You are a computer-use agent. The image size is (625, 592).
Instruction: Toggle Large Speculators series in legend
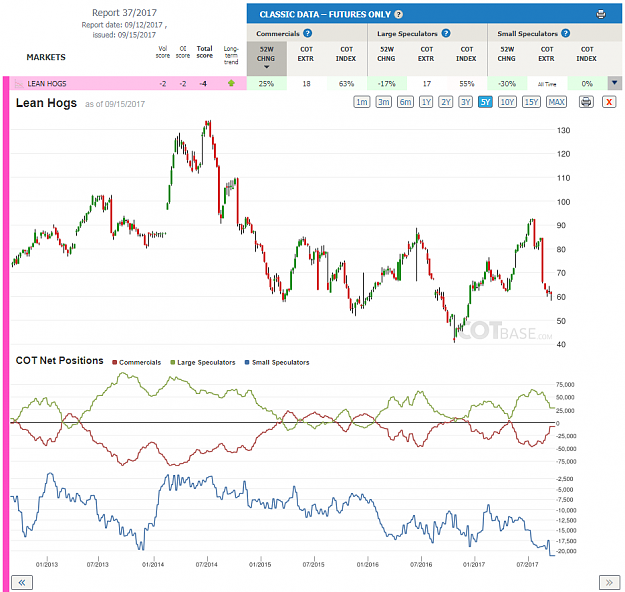point(203,362)
